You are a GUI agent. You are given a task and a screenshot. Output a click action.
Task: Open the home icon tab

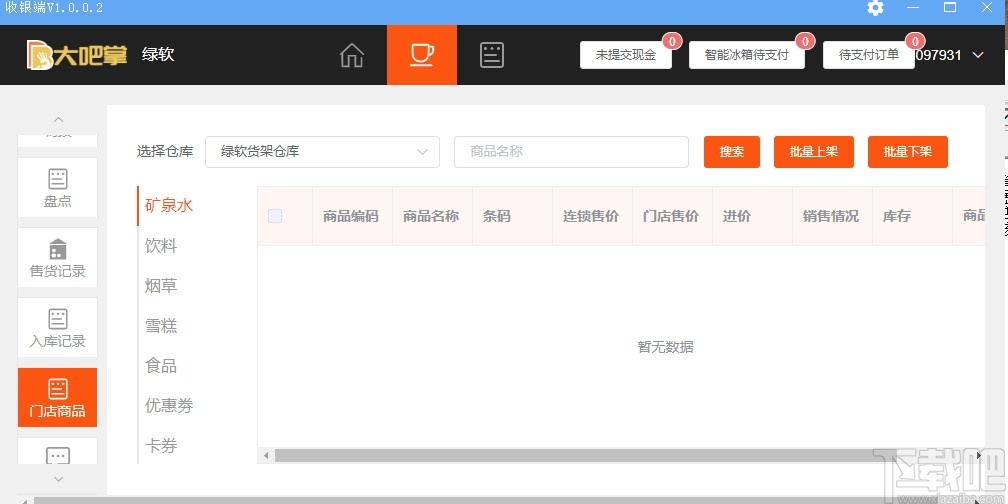click(352, 55)
